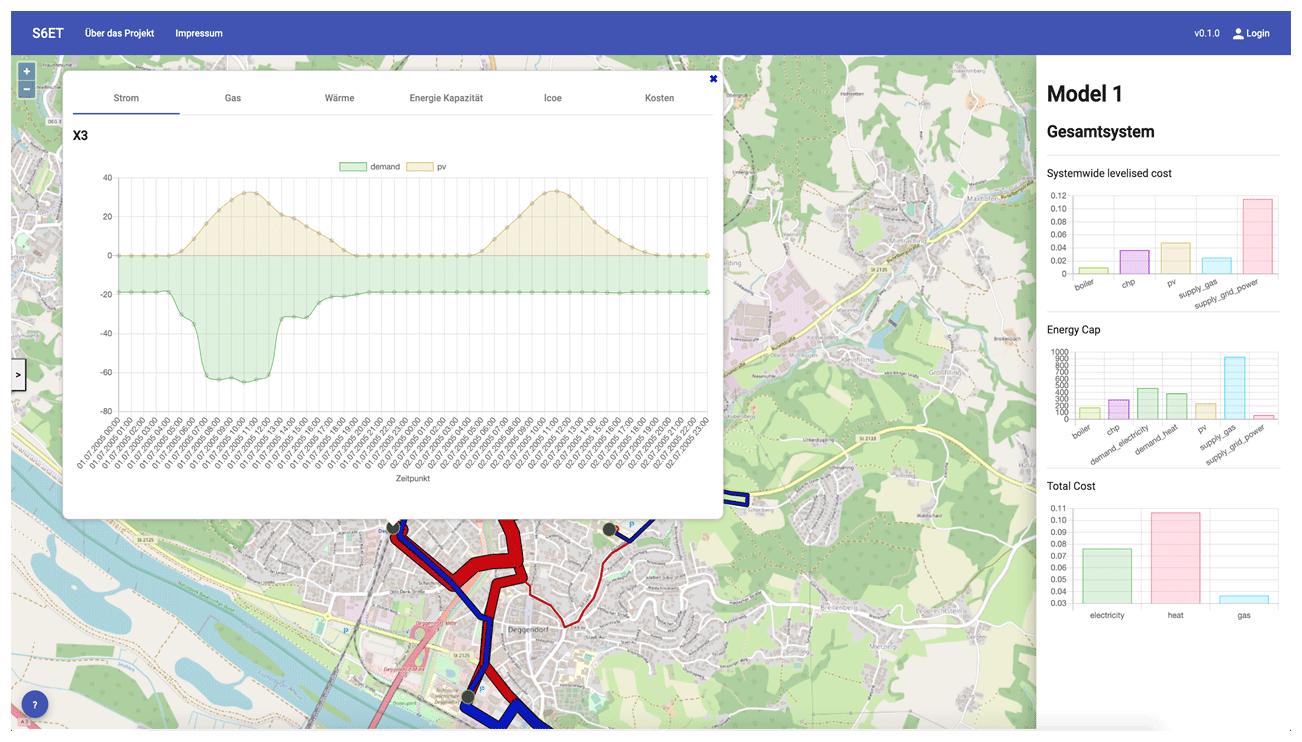1302x742 pixels.
Task: Click the user Login icon
Action: (x=1238, y=33)
